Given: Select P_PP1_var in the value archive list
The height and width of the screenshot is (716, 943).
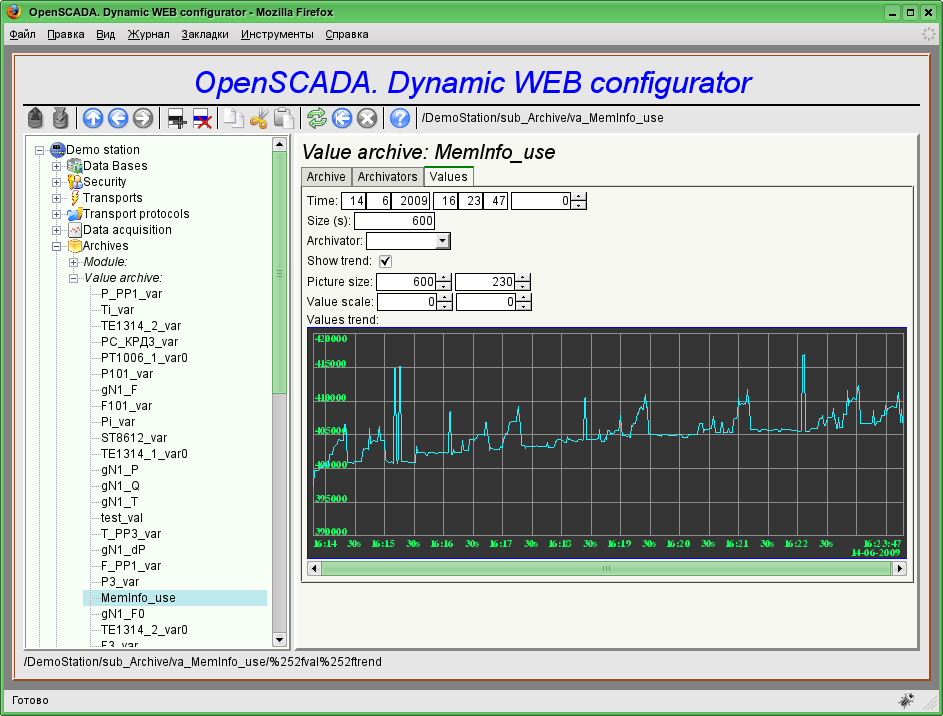Looking at the screenshot, I should (x=132, y=294).
